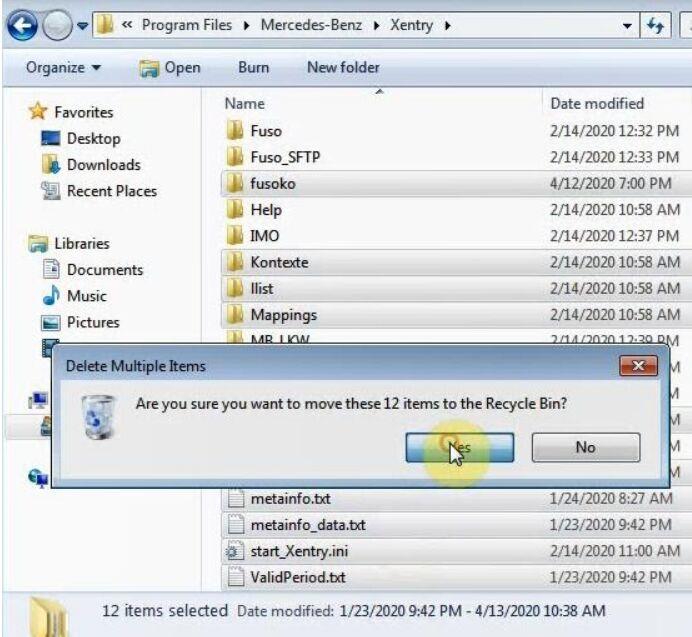The image size is (692, 637).
Task: Click New folder in the toolbar
Action: pos(343,68)
